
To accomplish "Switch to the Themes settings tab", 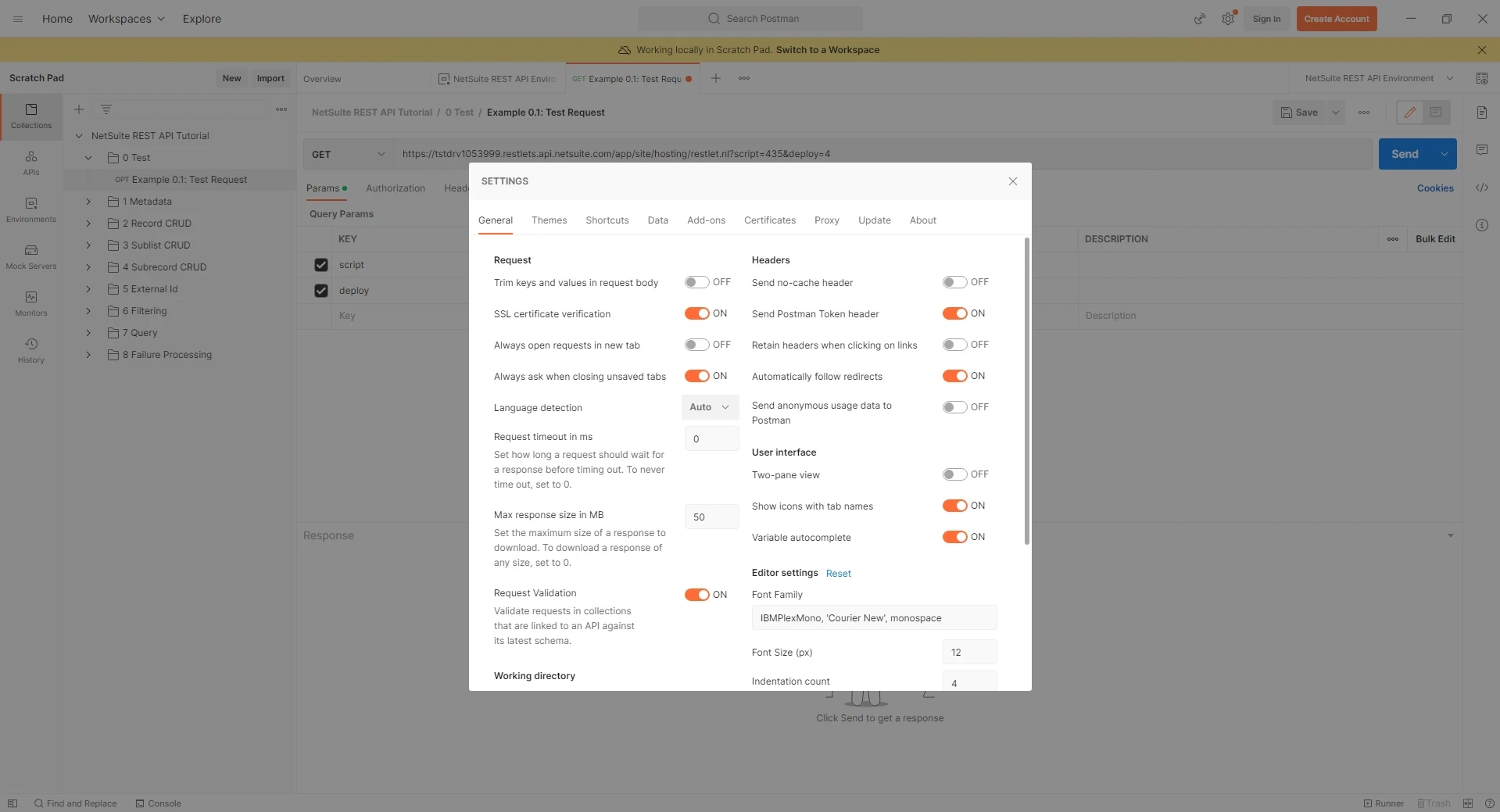I will (549, 220).
